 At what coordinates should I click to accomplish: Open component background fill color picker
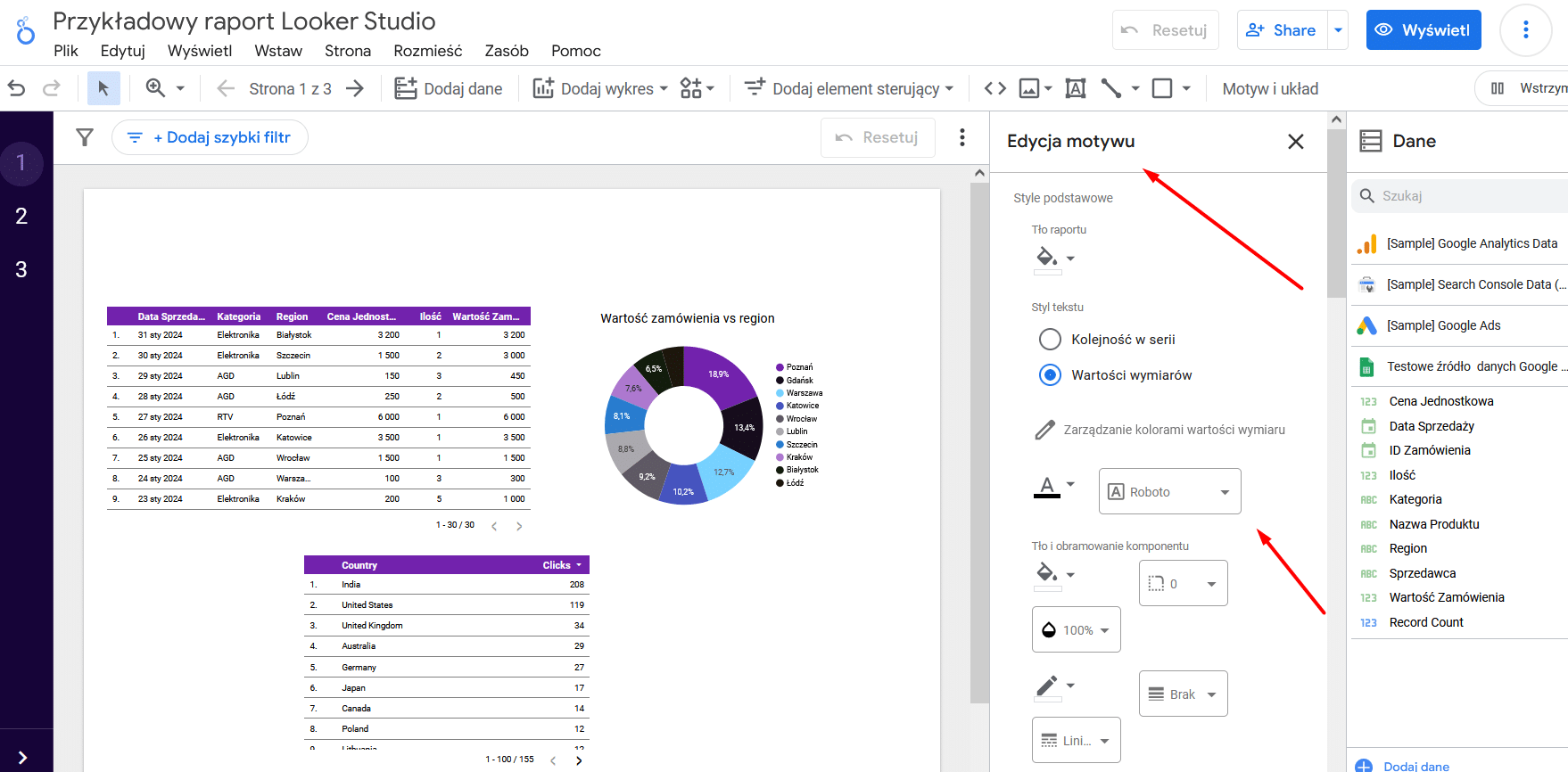tap(1054, 575)
